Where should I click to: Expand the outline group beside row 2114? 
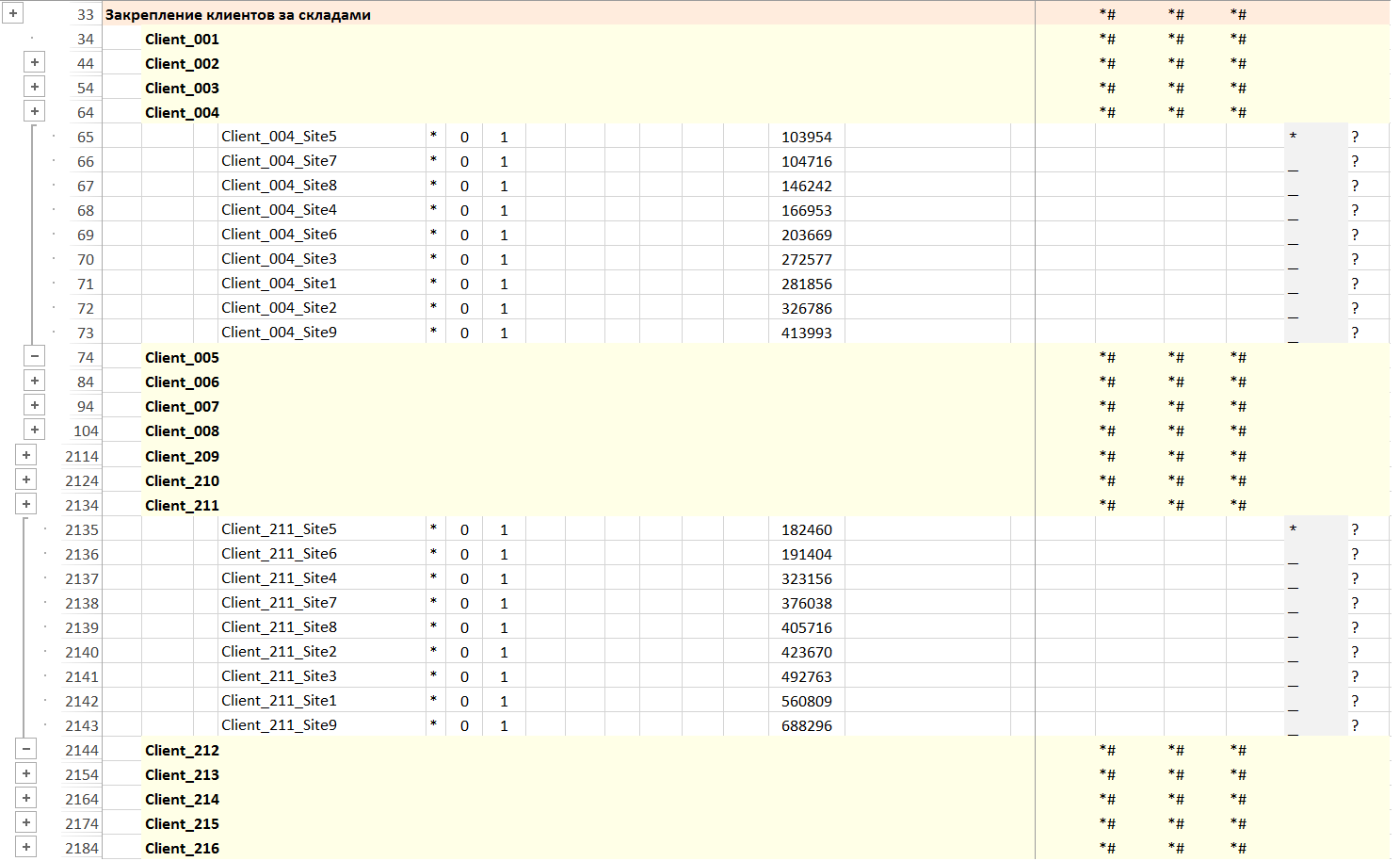click(26, 455)
